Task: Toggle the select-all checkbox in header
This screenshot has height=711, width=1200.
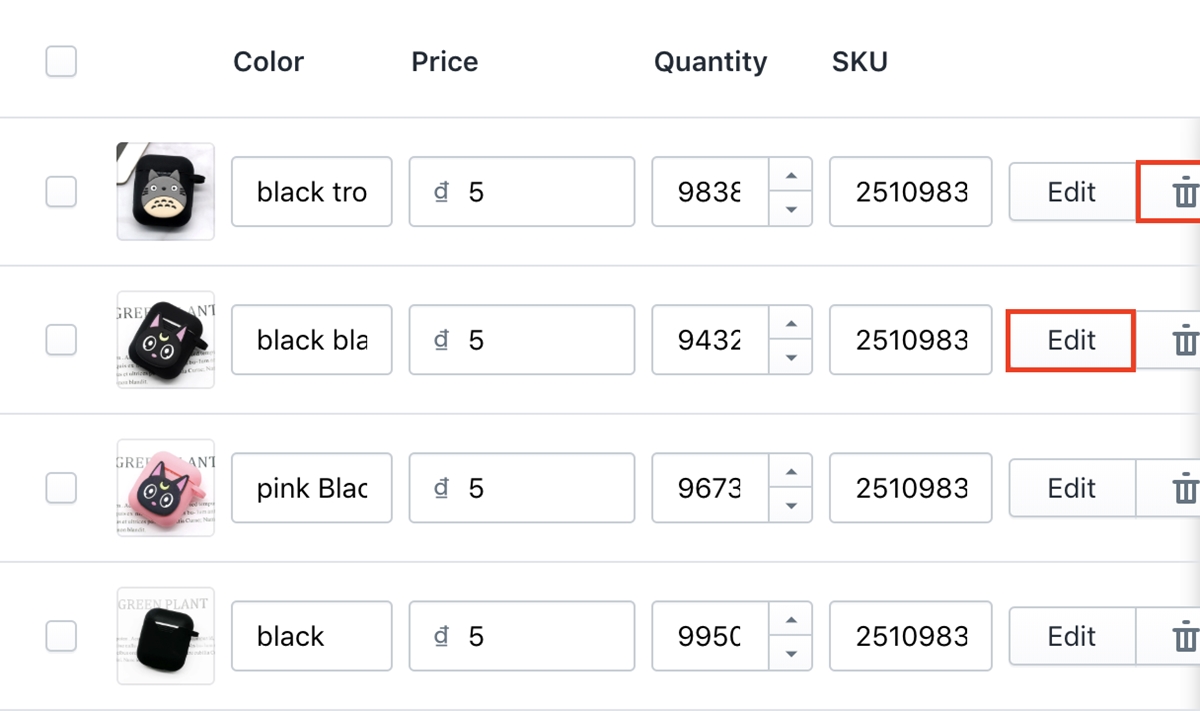Action: click(61, 62)
